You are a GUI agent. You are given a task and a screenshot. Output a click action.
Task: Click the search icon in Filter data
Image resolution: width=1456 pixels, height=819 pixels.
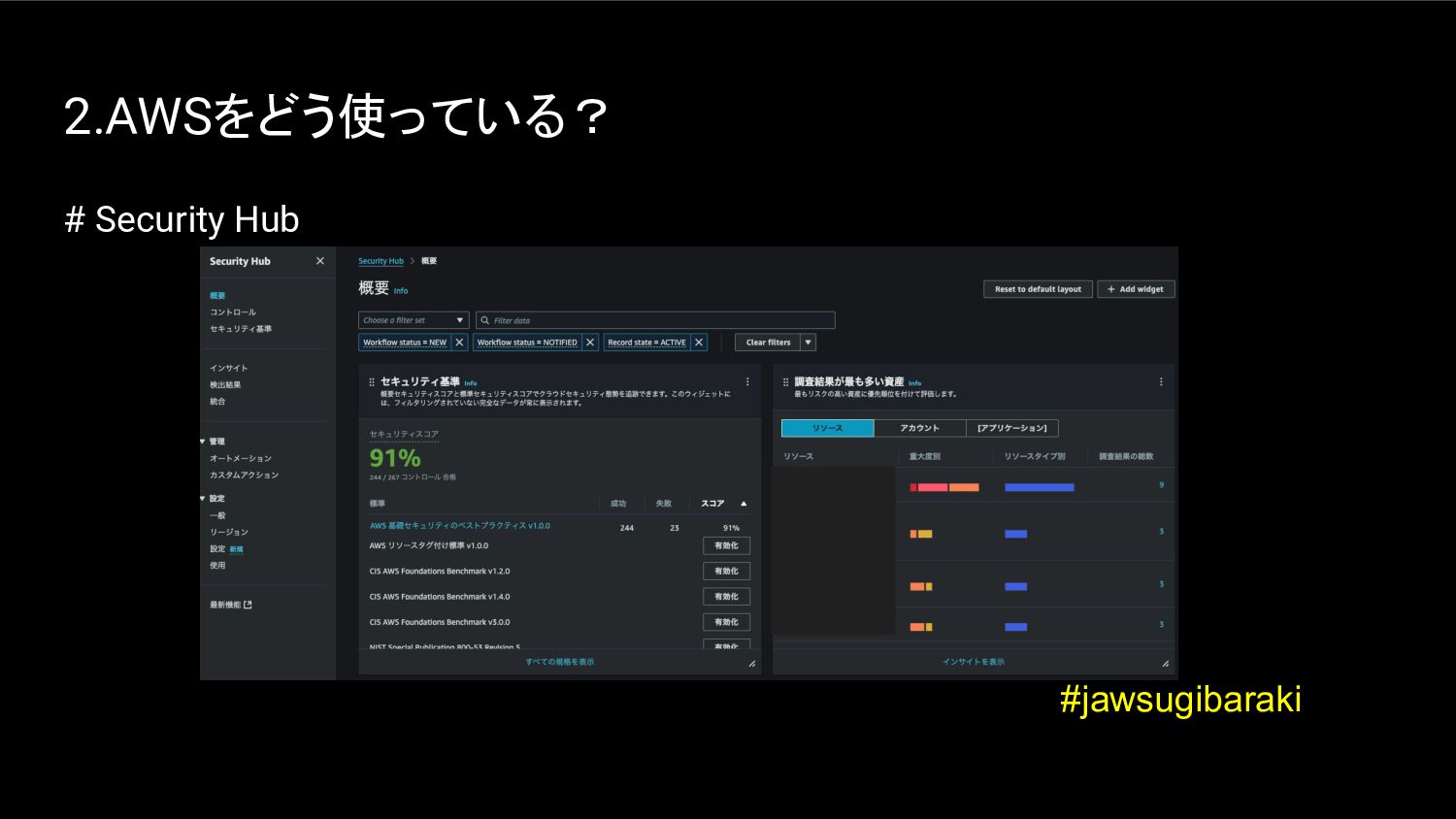[485, 320]
